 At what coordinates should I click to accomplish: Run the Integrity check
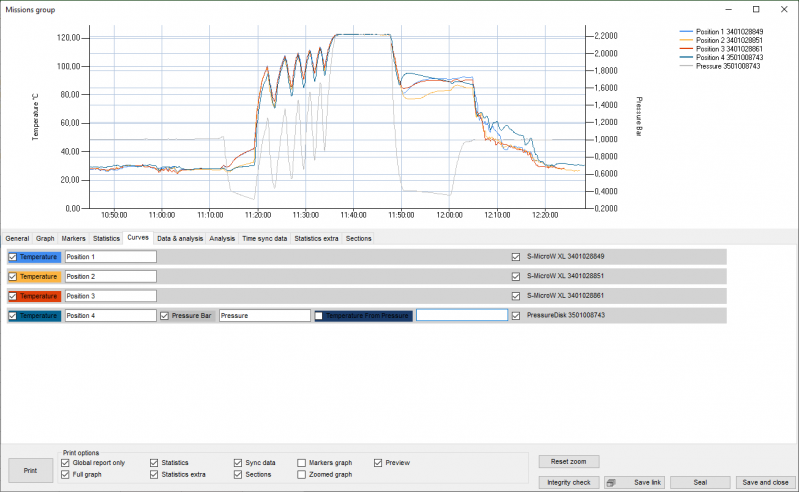coord(568,482)
